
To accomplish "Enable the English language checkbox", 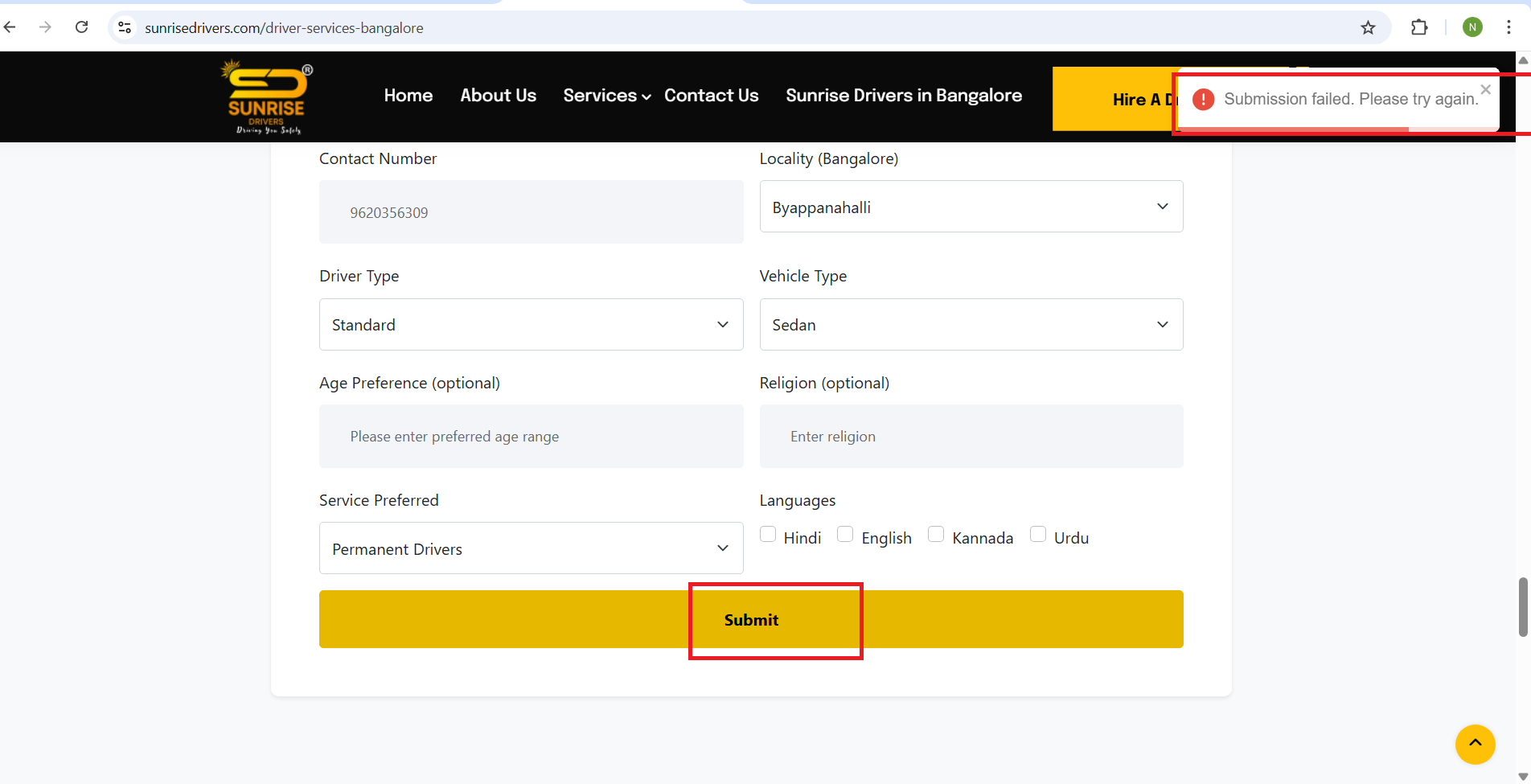I will click(x=845, y=535).
